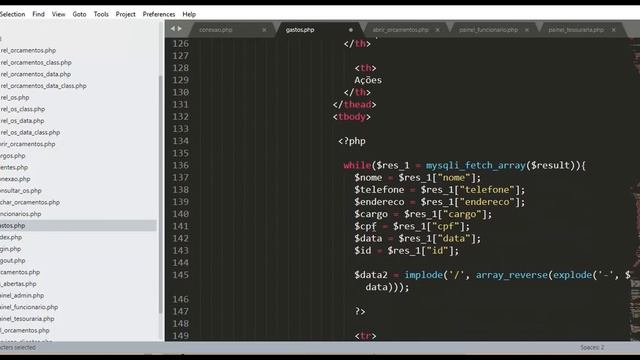Screen dimensions: 640x360
Task: Open the sidebar file ending in ainel_admin.php
Action: [22, 296]
